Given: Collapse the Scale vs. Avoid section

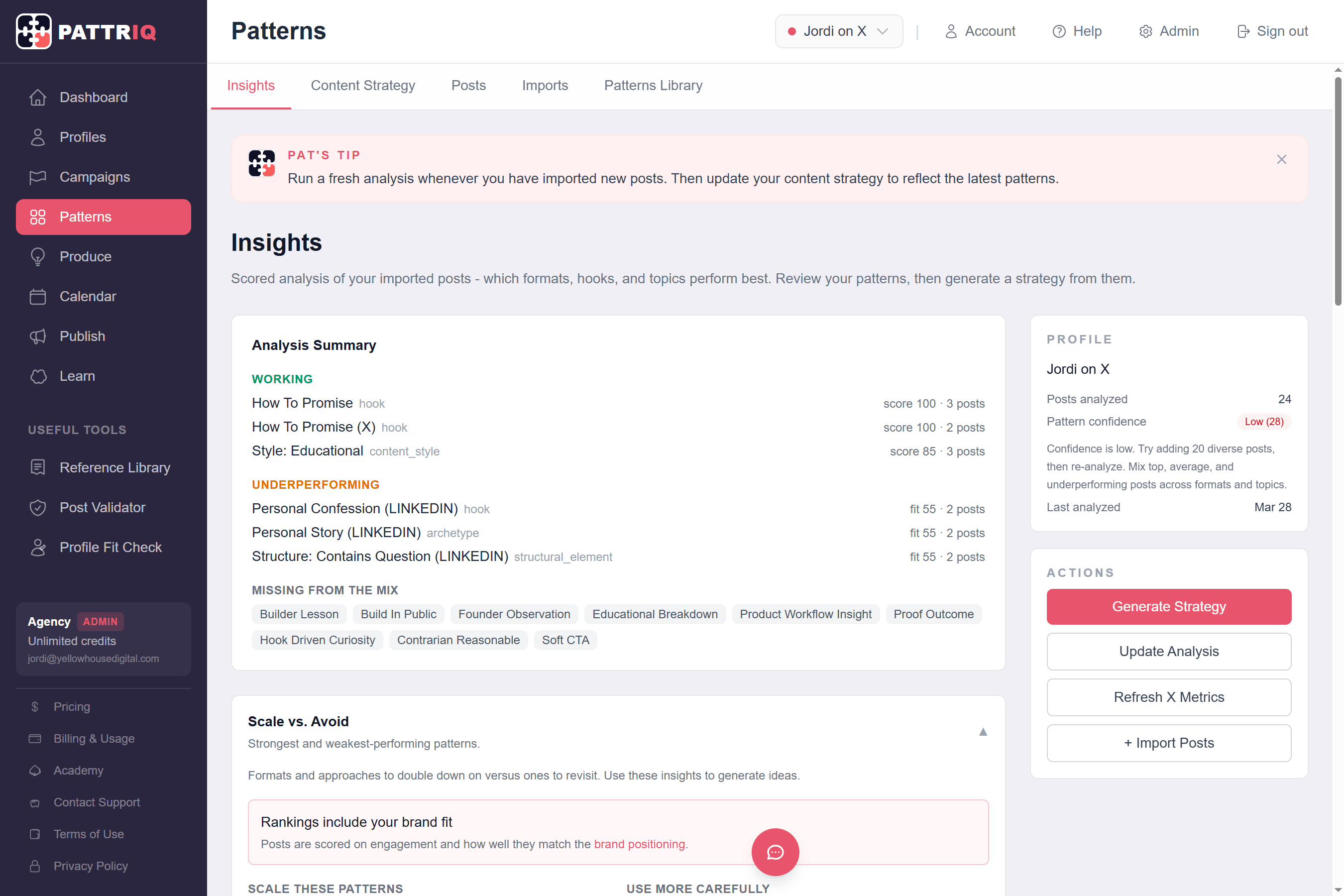Looking at the screenshot, I should click(983, 732).
